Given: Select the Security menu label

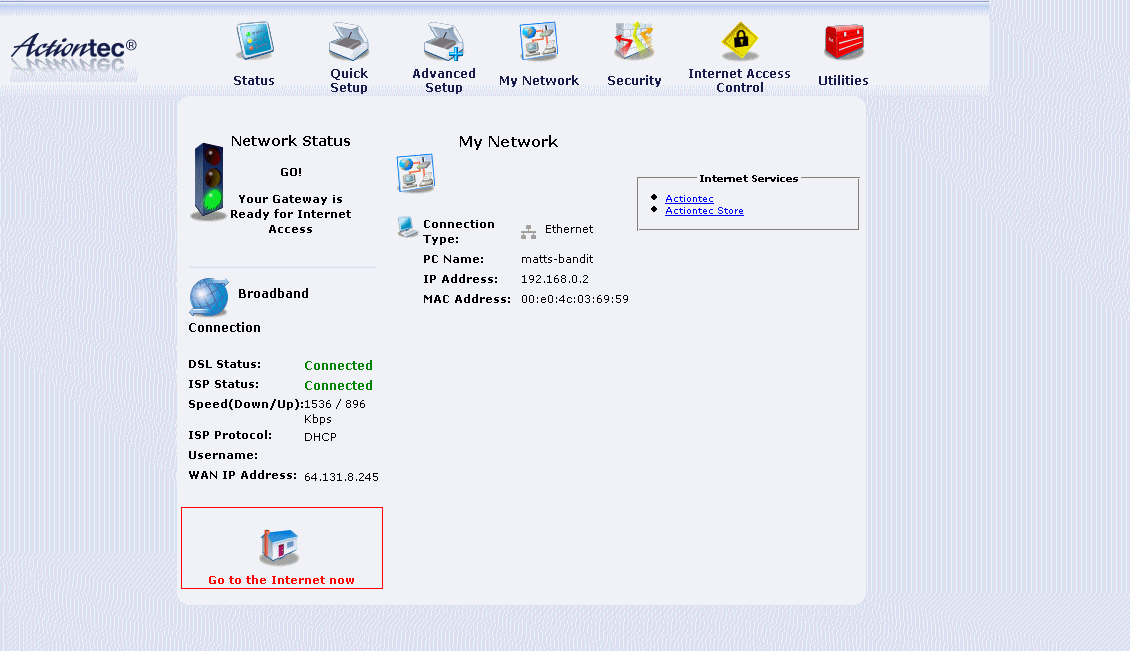Looking at the screenshot, I should point(634,81).
